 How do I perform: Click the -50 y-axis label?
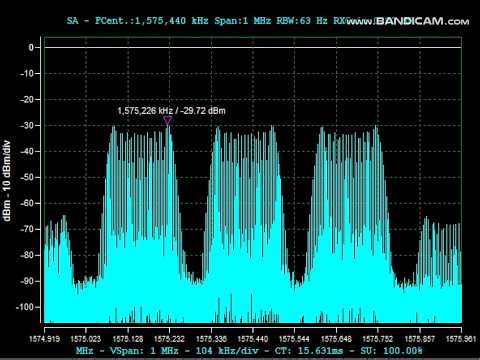tap(27, 177)
